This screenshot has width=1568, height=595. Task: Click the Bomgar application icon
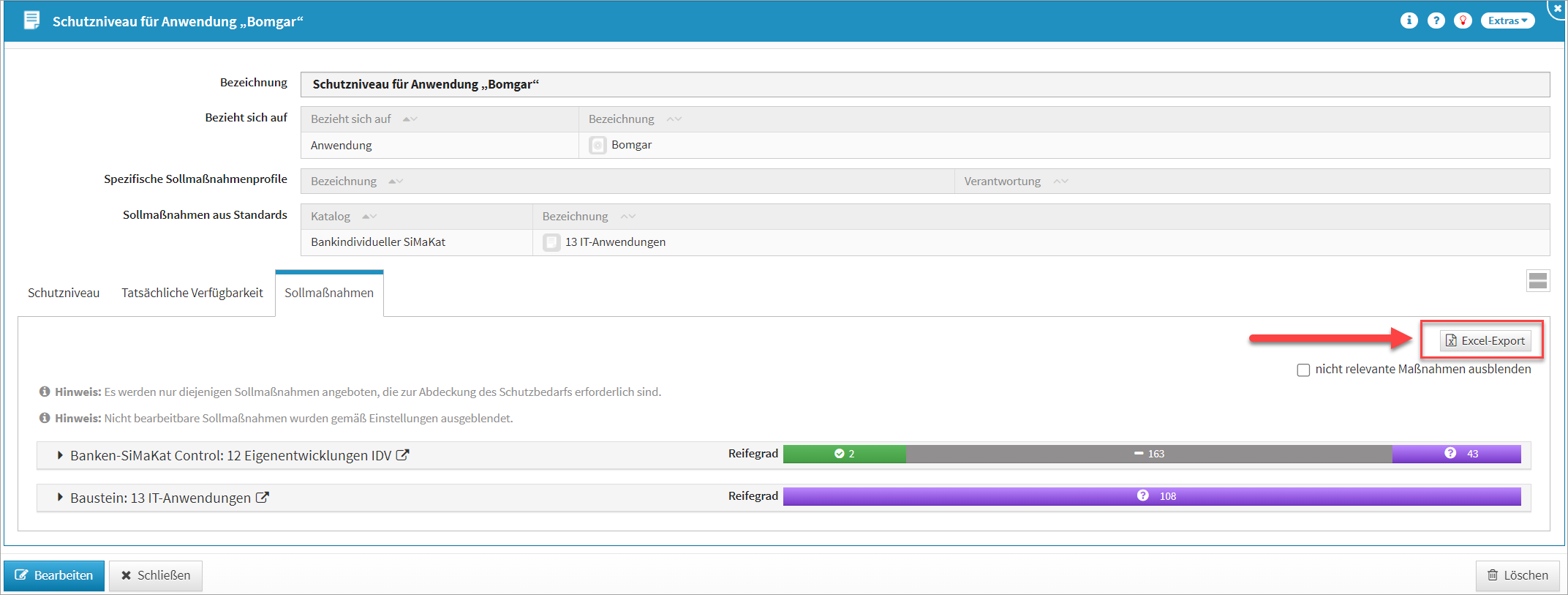coord(598,145)
